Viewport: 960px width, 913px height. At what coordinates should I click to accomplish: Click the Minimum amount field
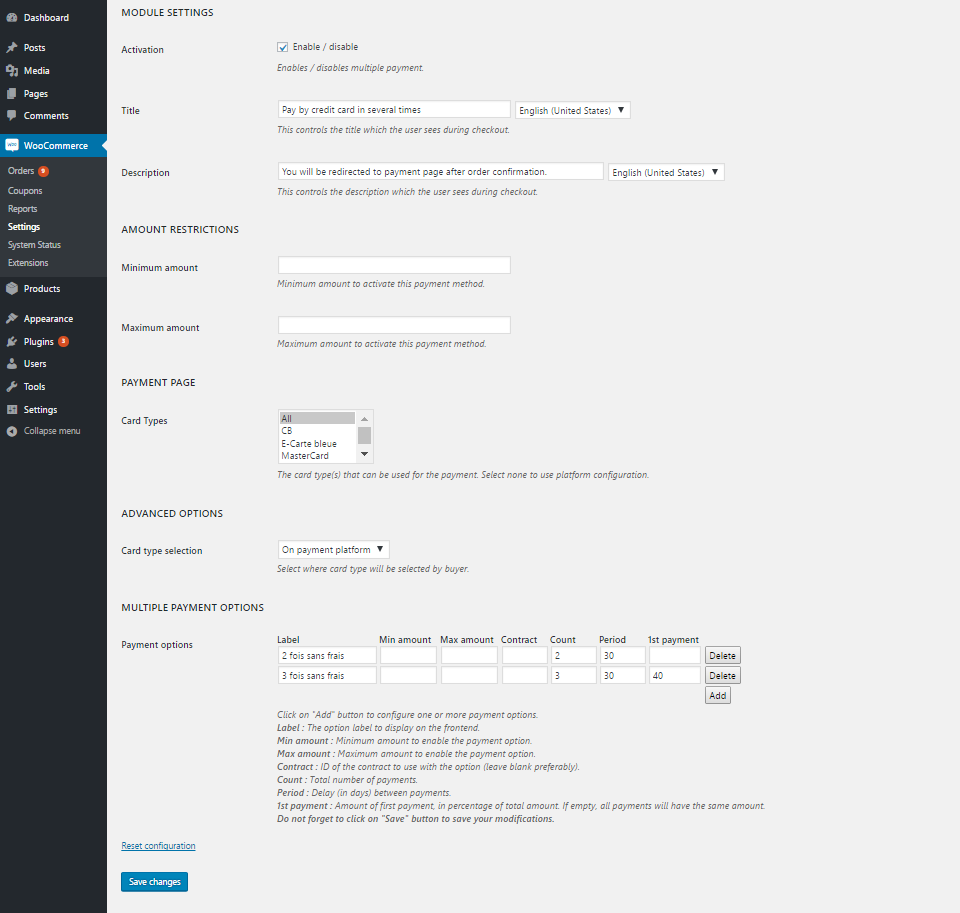coord(394,265)
